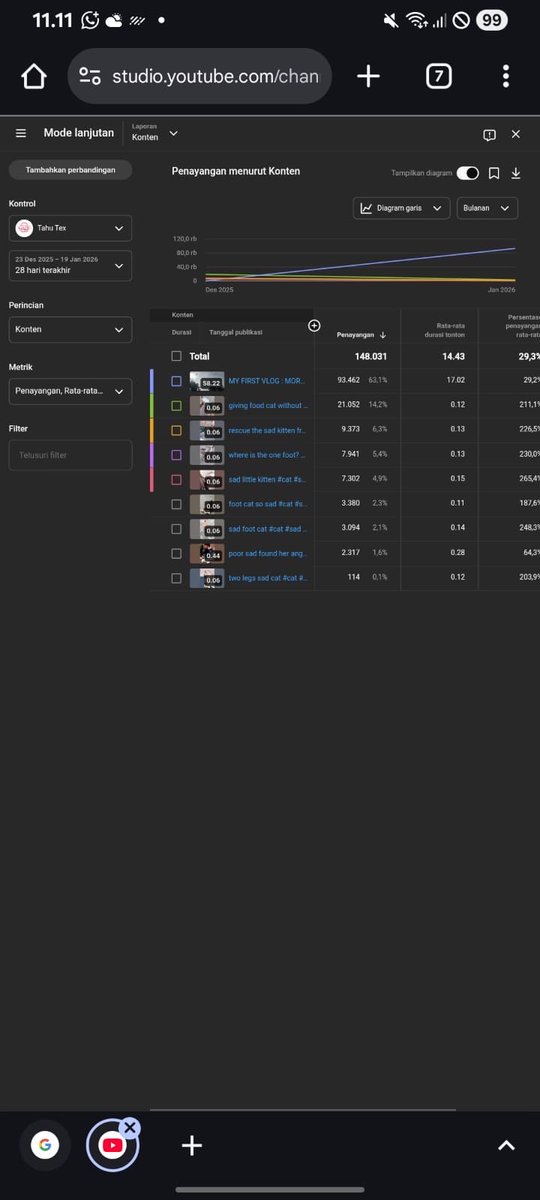Open a new browser tab with the plus
The height and width of the screenshot is (1200, 540).
pos(368,76)
